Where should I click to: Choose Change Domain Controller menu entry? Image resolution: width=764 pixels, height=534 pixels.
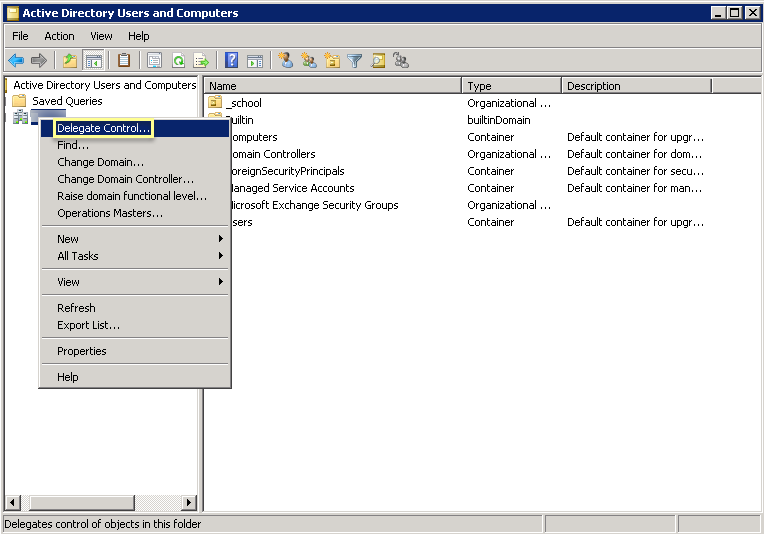[125, 179]
